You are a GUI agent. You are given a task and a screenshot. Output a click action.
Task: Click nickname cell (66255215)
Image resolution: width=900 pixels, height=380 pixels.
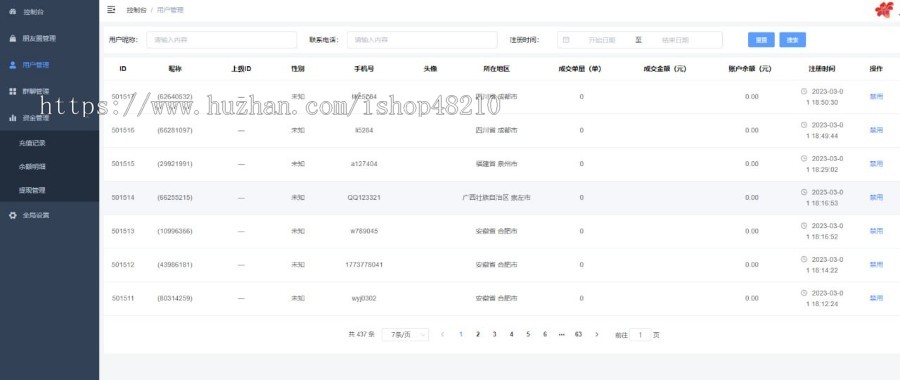pyautogui.click(x=174, y=197)
